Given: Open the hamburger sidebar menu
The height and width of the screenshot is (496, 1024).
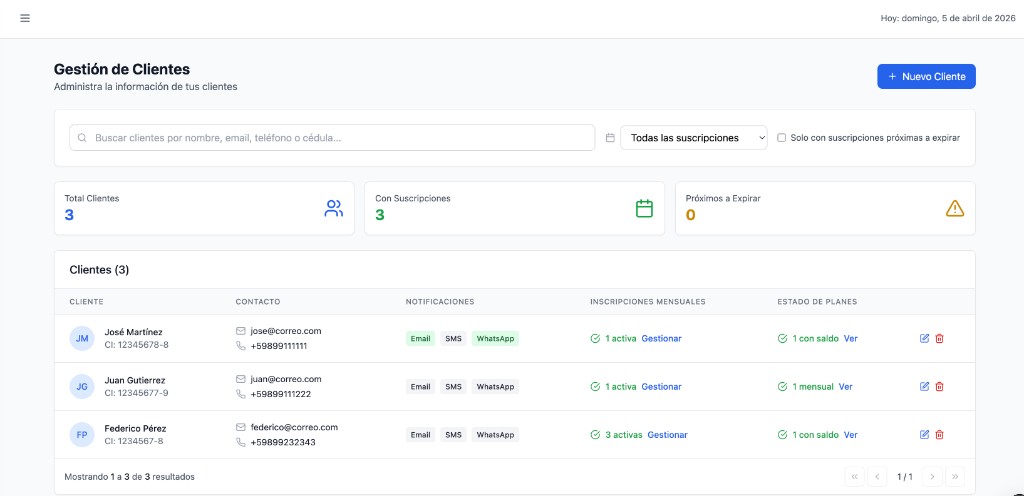Looking at the screenshot, I should [x=25, y=18].
